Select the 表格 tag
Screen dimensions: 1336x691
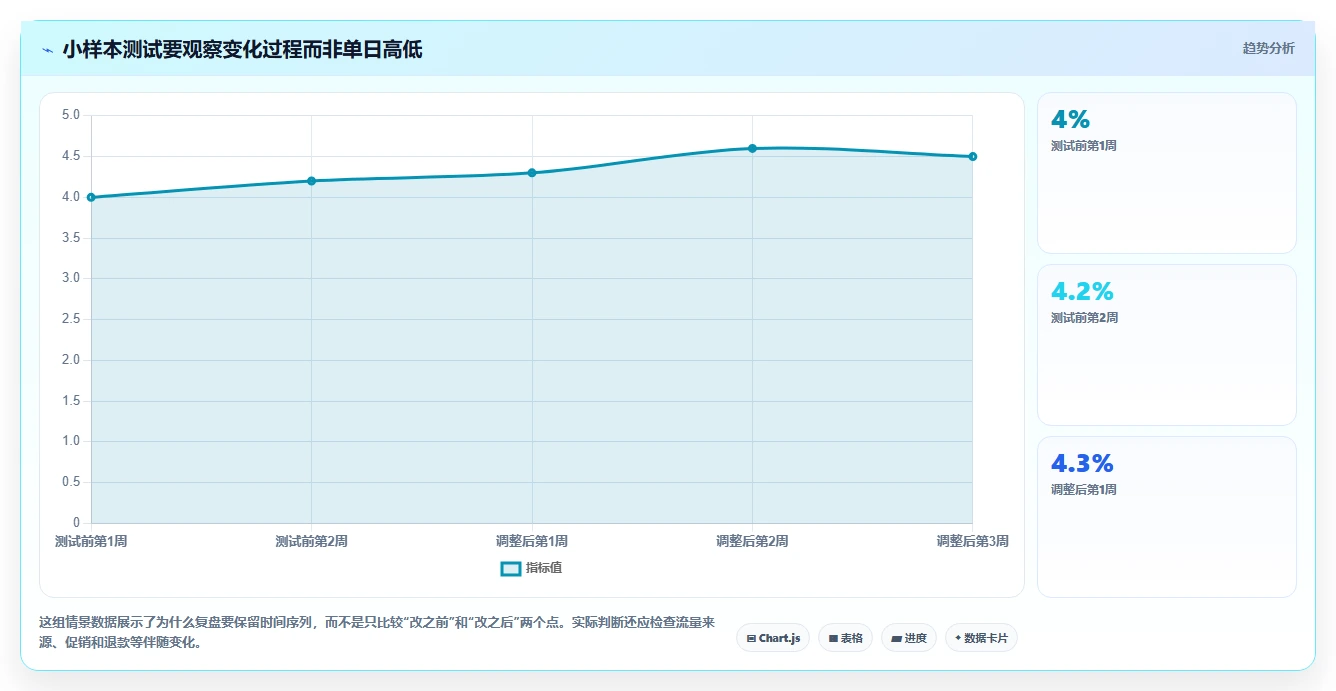click(x=845, y=638)
